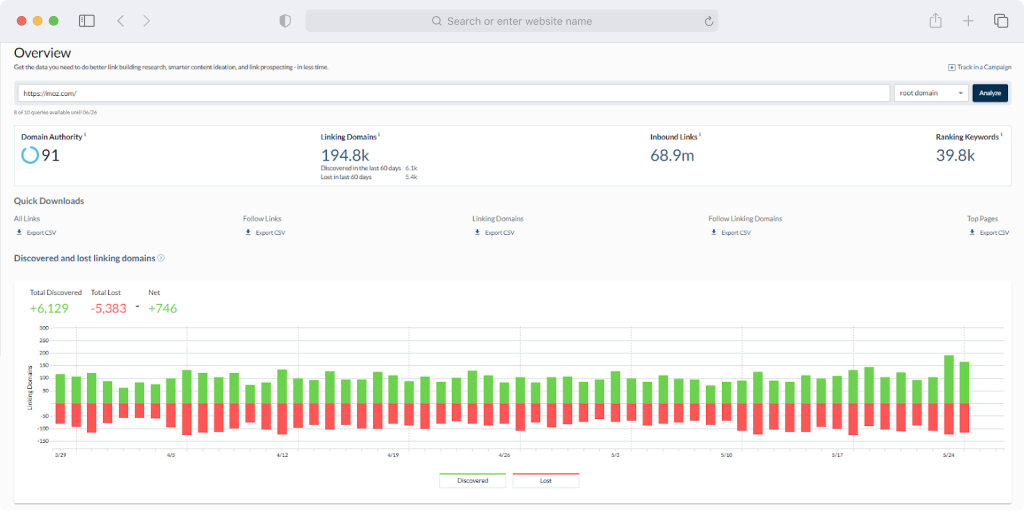Go forward with the browser arrow
1024x511 pixels.
pos(146,21)
